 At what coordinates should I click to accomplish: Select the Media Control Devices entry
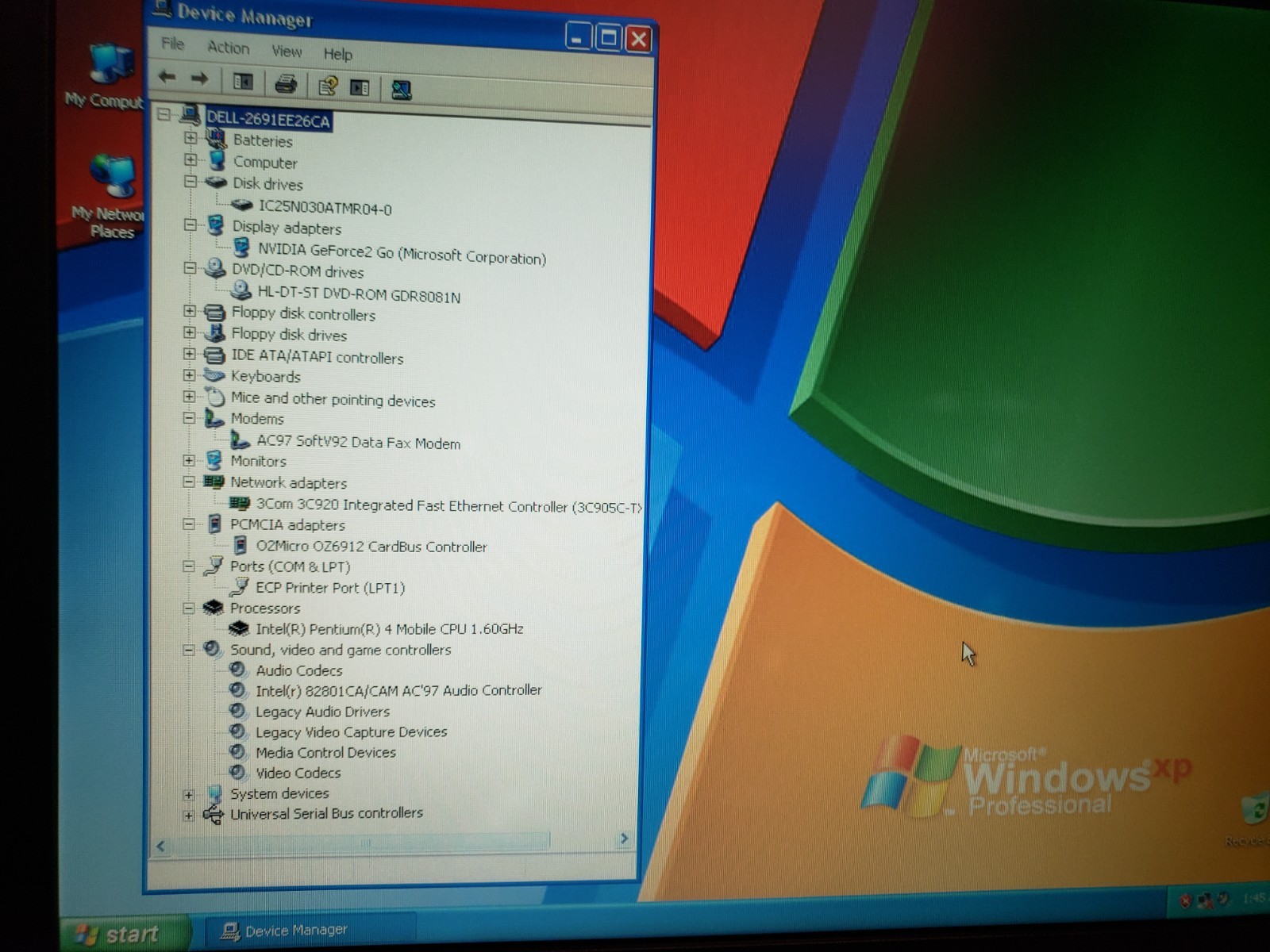point(325,752)
